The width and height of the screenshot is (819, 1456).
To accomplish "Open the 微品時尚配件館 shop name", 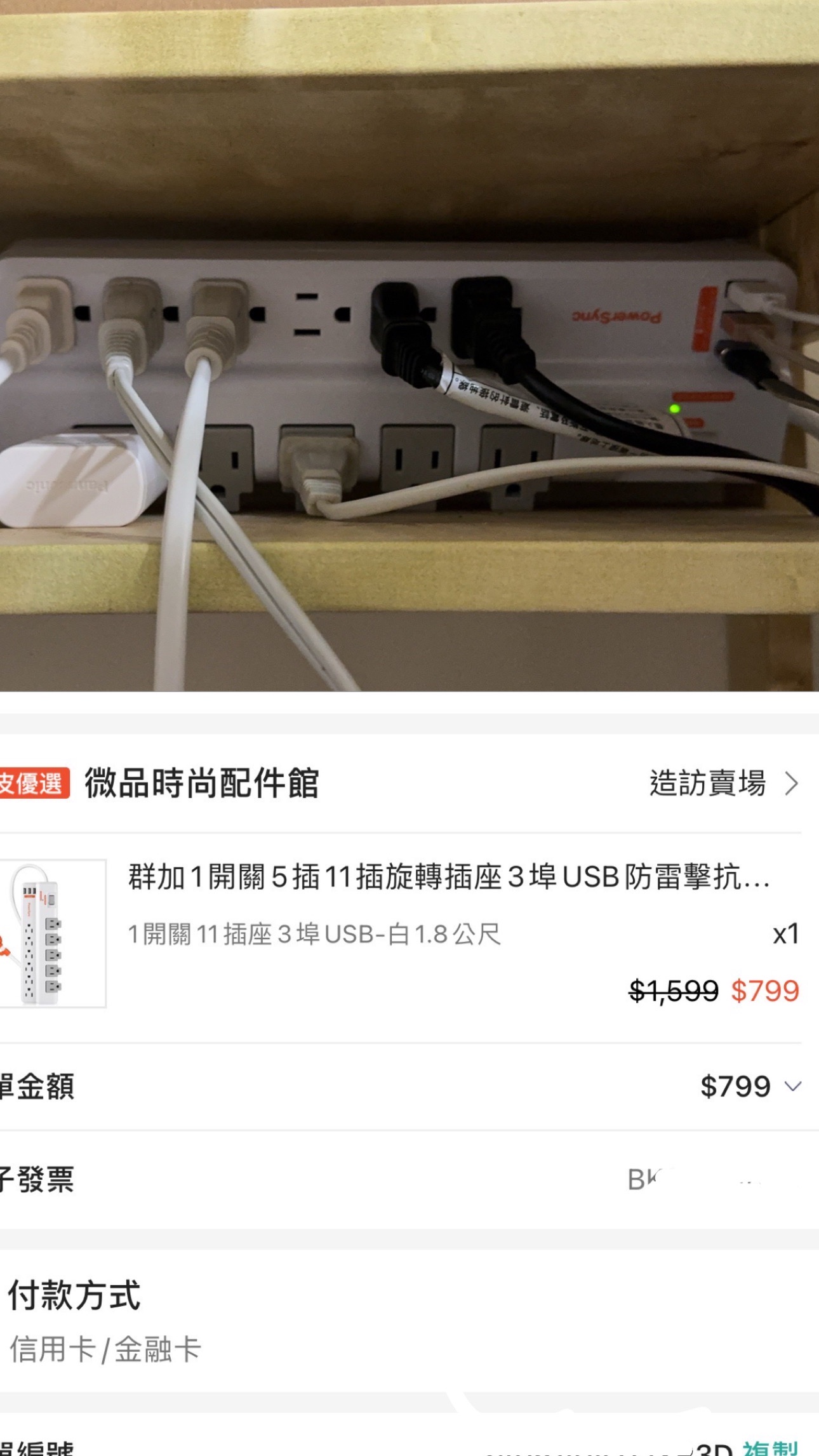I will coord(202,782).
